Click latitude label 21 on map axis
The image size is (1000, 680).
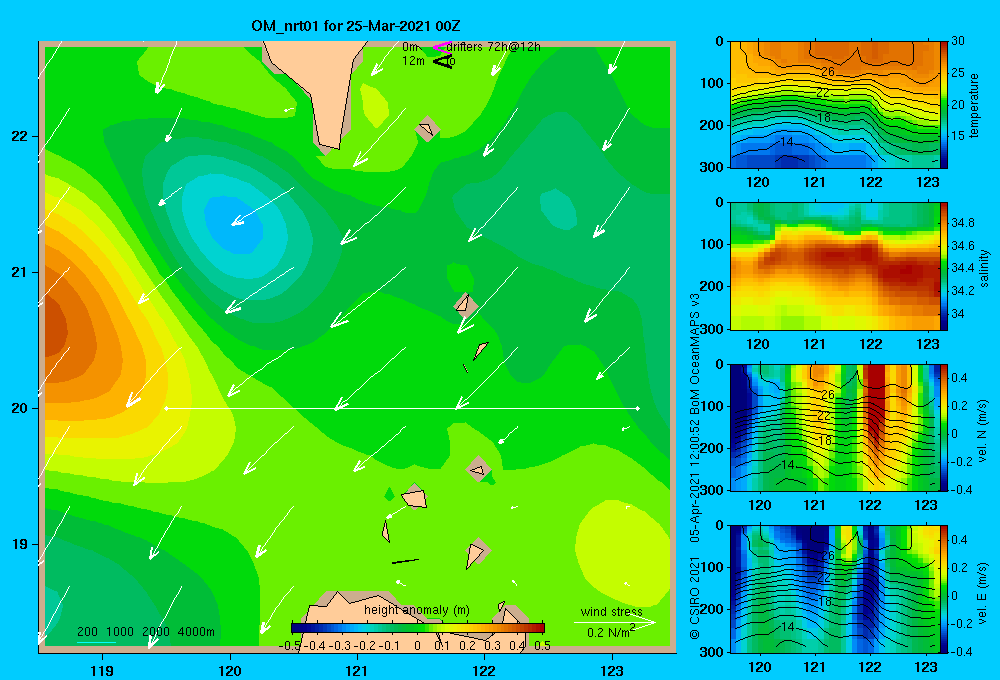[x=20, y=272]
